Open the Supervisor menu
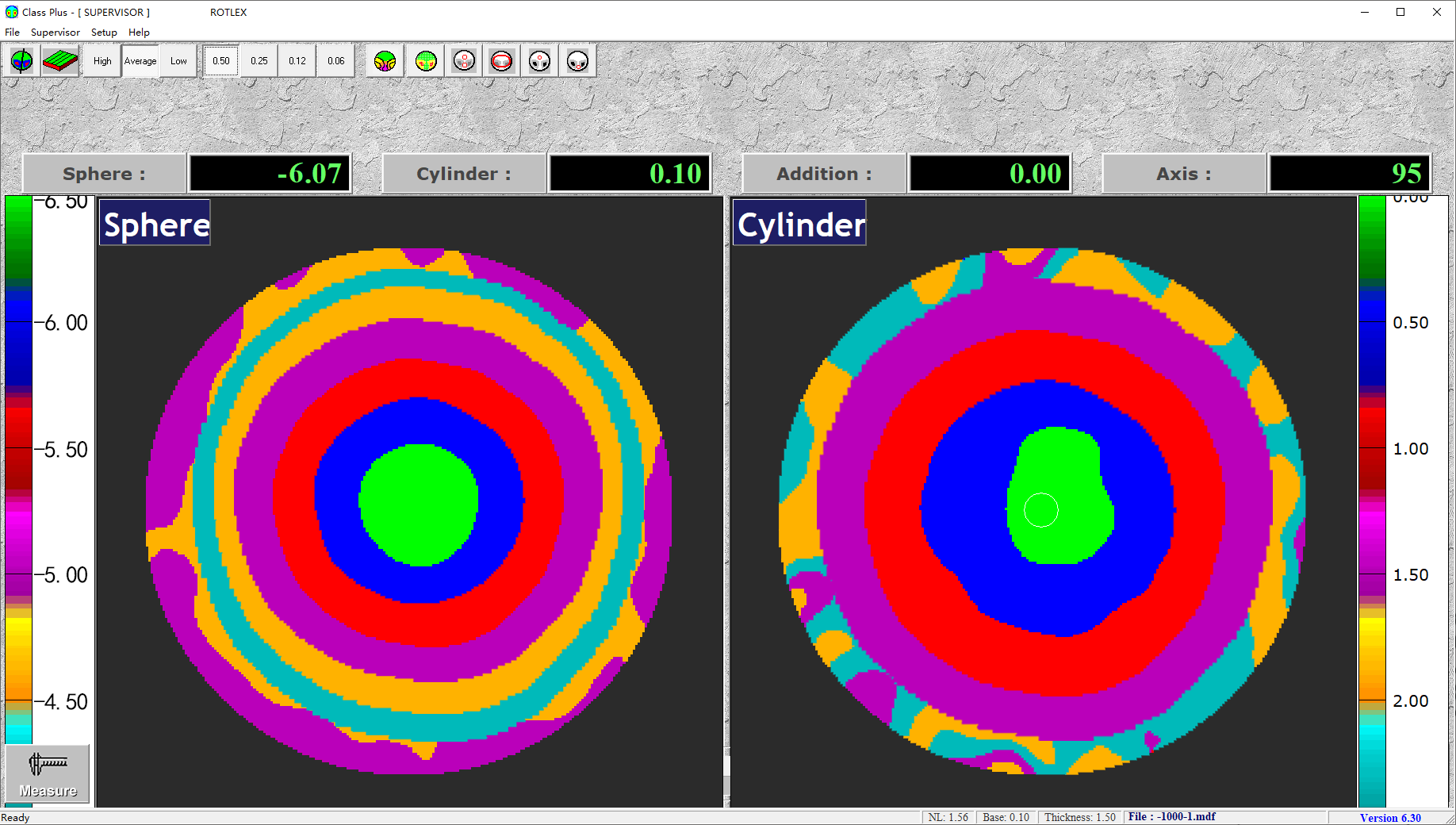 (x=56, y=33)
